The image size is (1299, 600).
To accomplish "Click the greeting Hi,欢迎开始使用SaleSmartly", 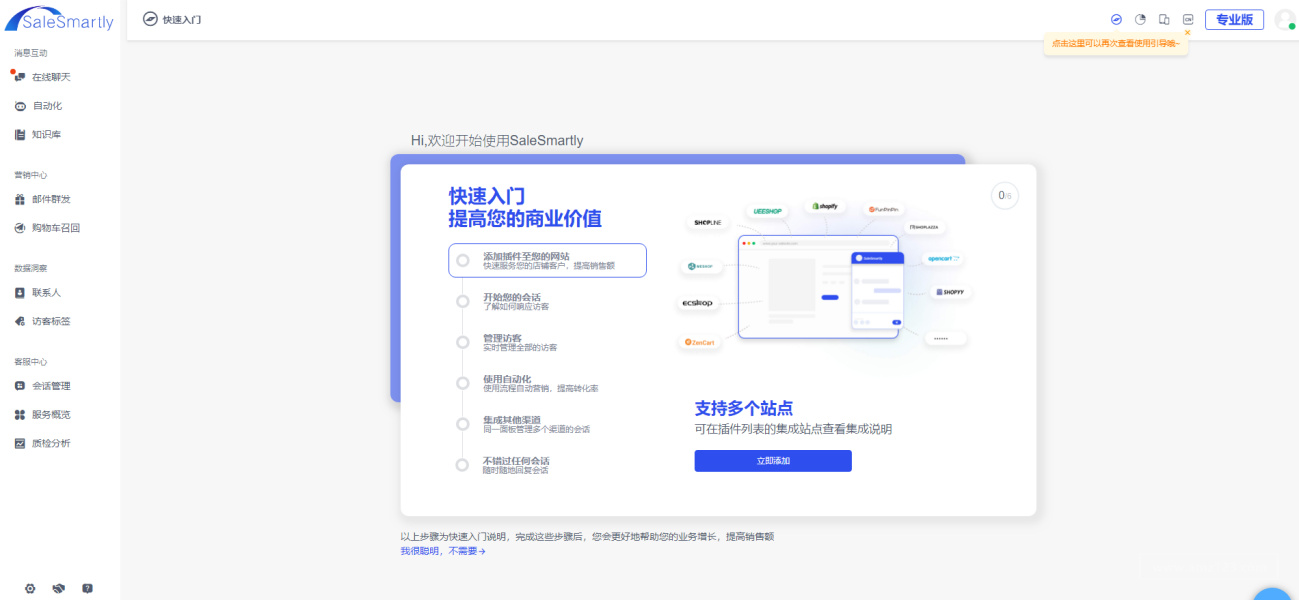I will pyautogui.click(x=497, y=140).
